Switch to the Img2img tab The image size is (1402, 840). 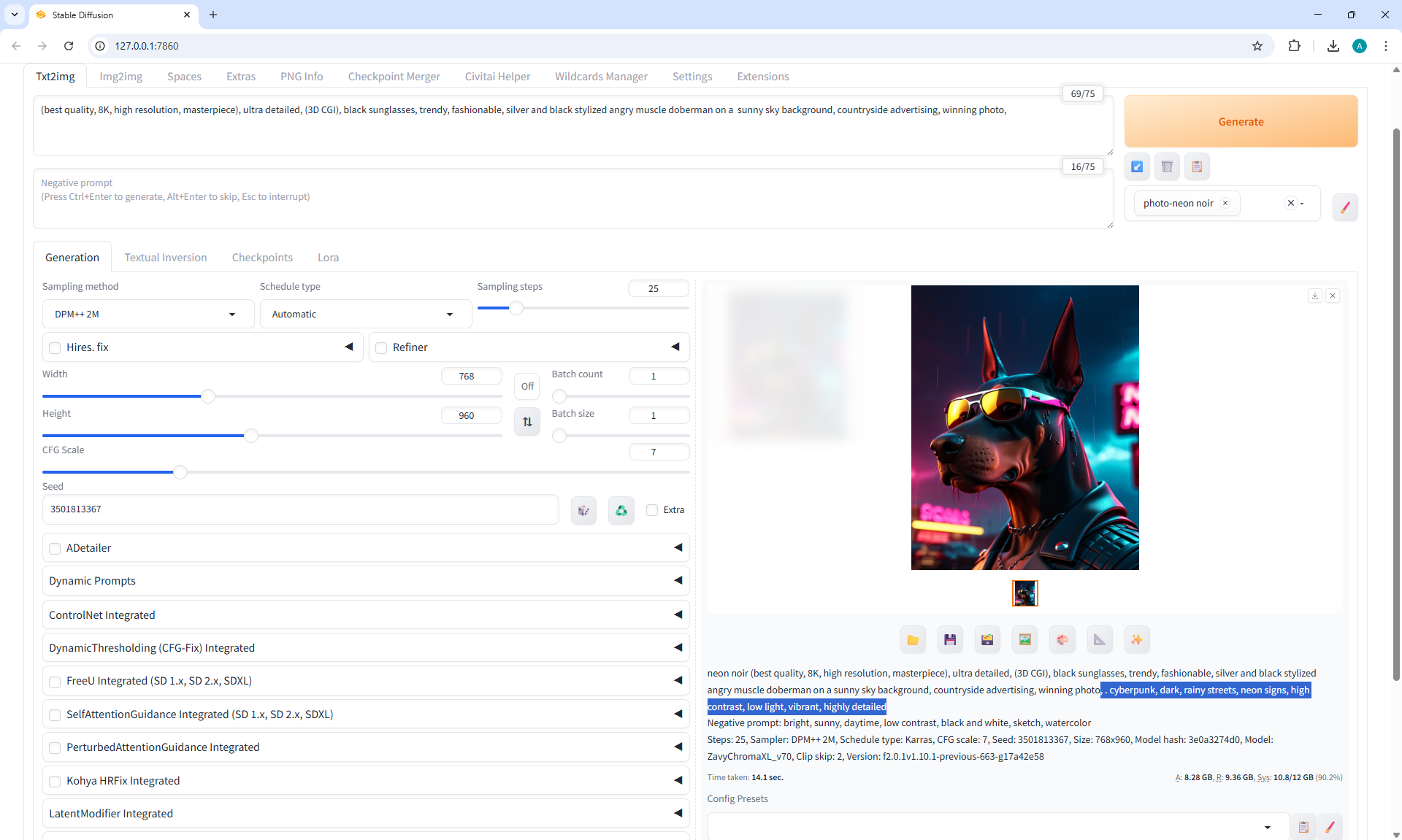click(x=120, y=77)
